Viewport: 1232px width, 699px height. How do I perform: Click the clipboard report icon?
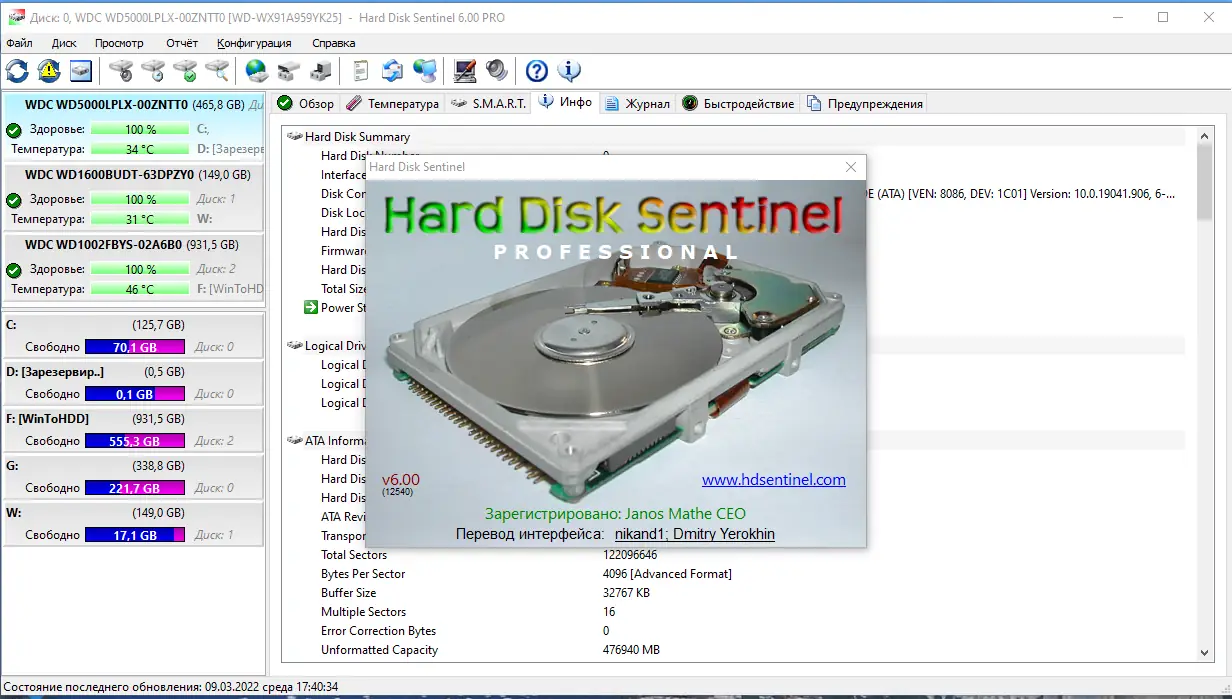point(360,70)
